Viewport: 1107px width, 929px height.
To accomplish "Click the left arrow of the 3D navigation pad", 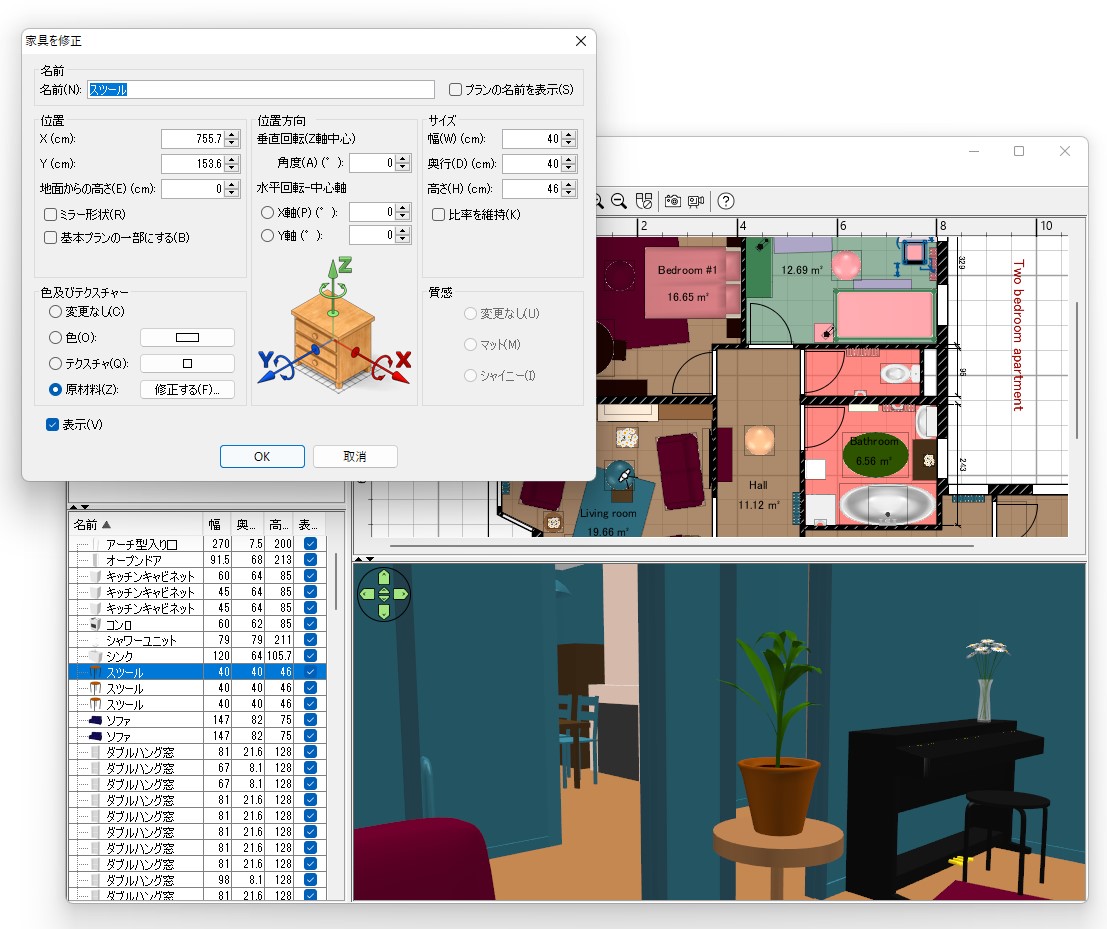I will (366, 594).
